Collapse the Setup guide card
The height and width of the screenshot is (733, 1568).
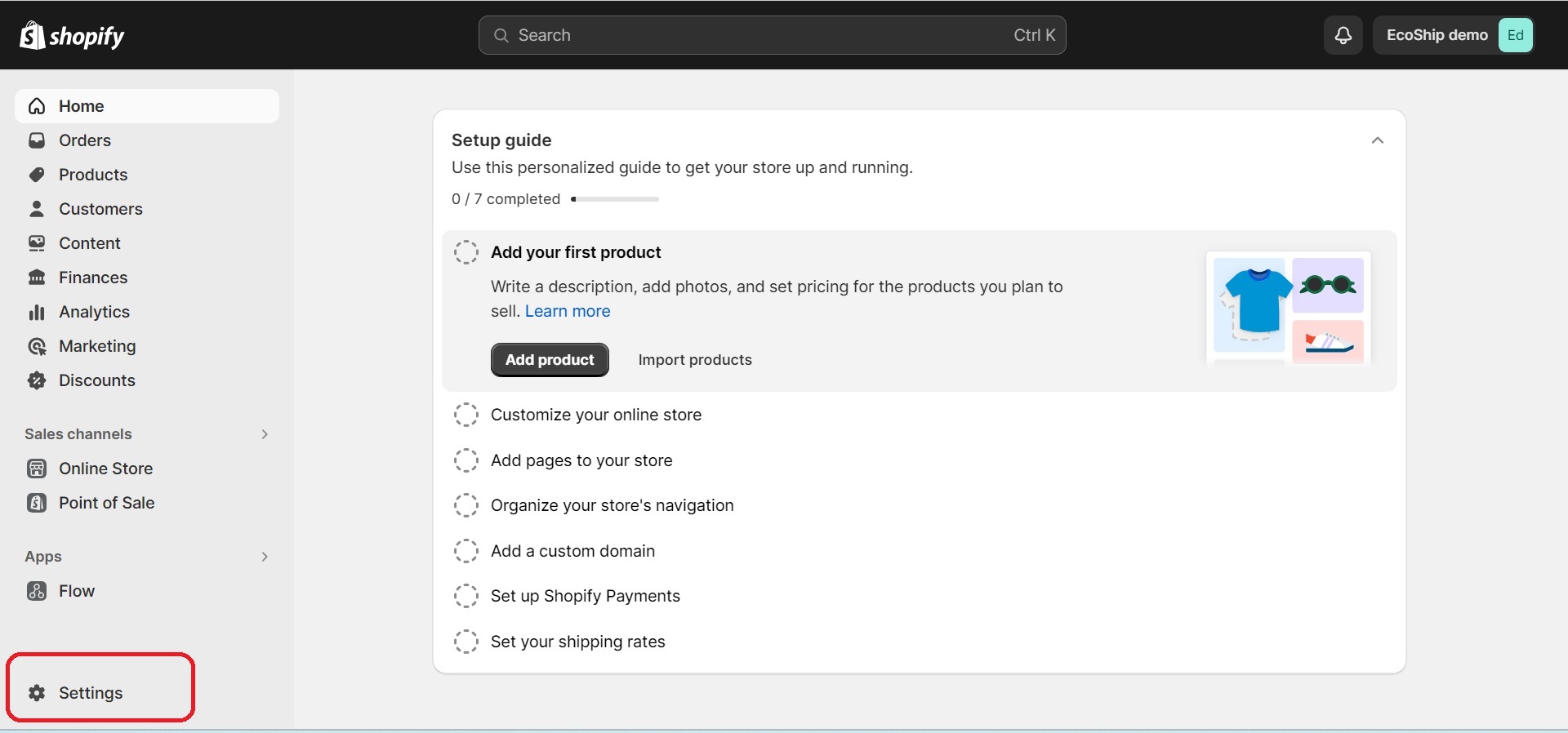(x=1378, y=140)
